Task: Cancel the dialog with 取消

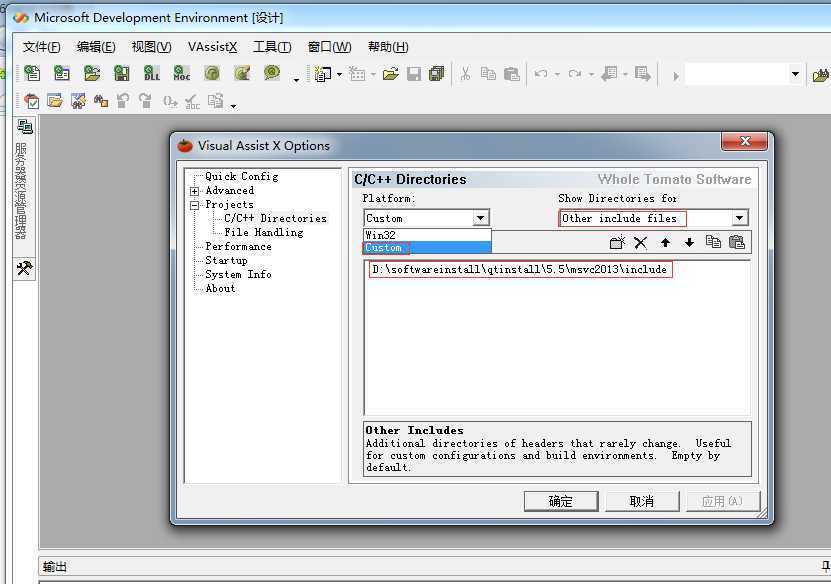Action: pos(642,501)
